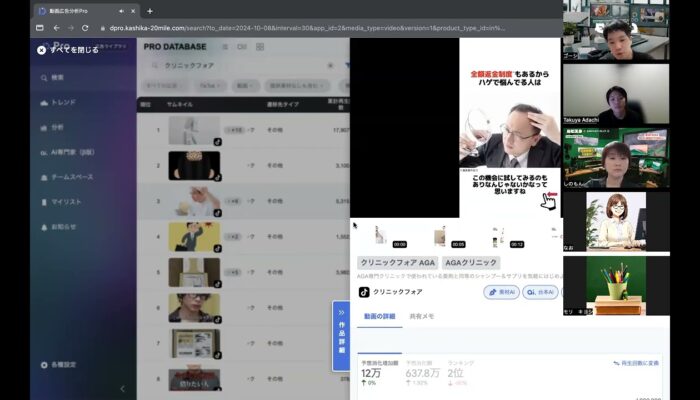Open AI専門家 (β版) in the sidebar
700x400 pixels.
pyautogui.click(x=67, y=152)
